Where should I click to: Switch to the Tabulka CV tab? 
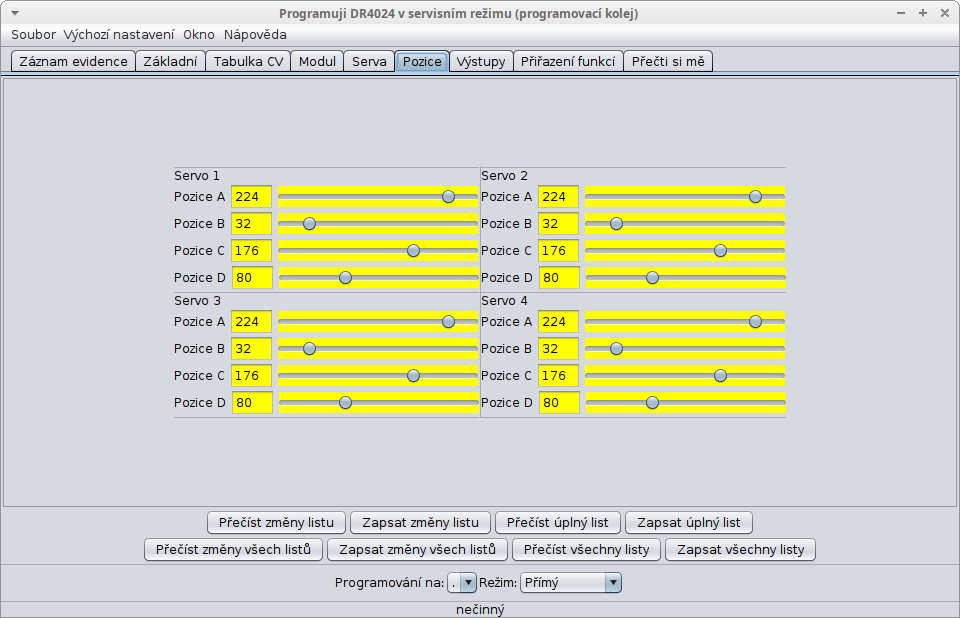pyautogui.click(x=248, y=61)
